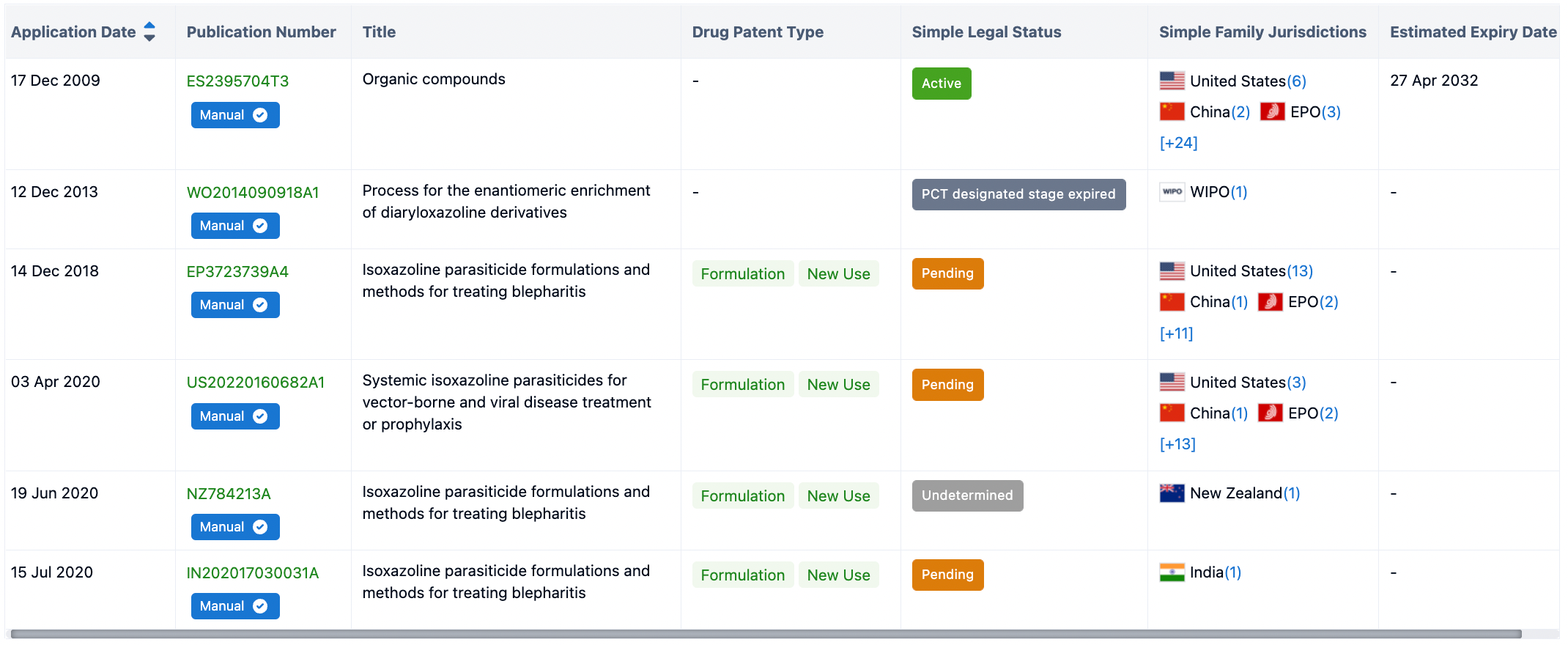
Task: Sort by Application Date arrows
Action: pos(149,32)
